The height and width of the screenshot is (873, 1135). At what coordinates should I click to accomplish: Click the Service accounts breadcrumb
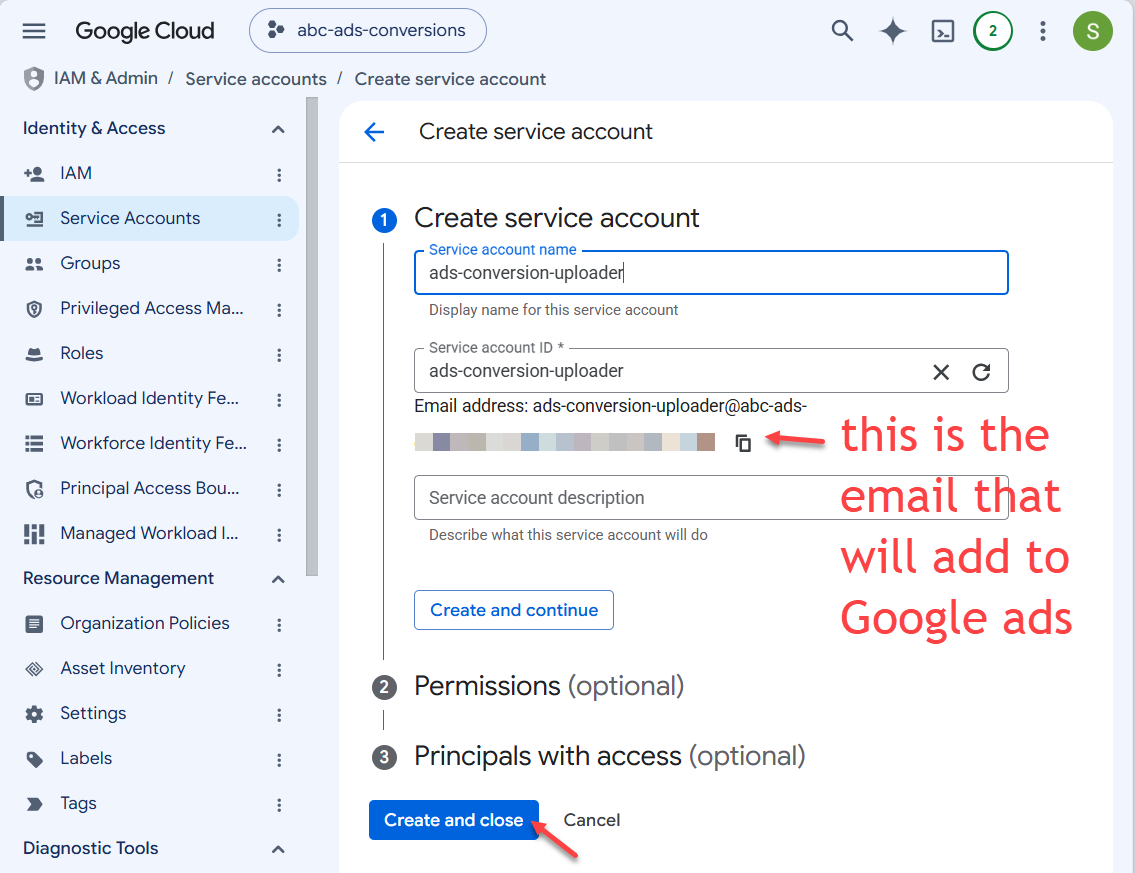coord(256,79)
